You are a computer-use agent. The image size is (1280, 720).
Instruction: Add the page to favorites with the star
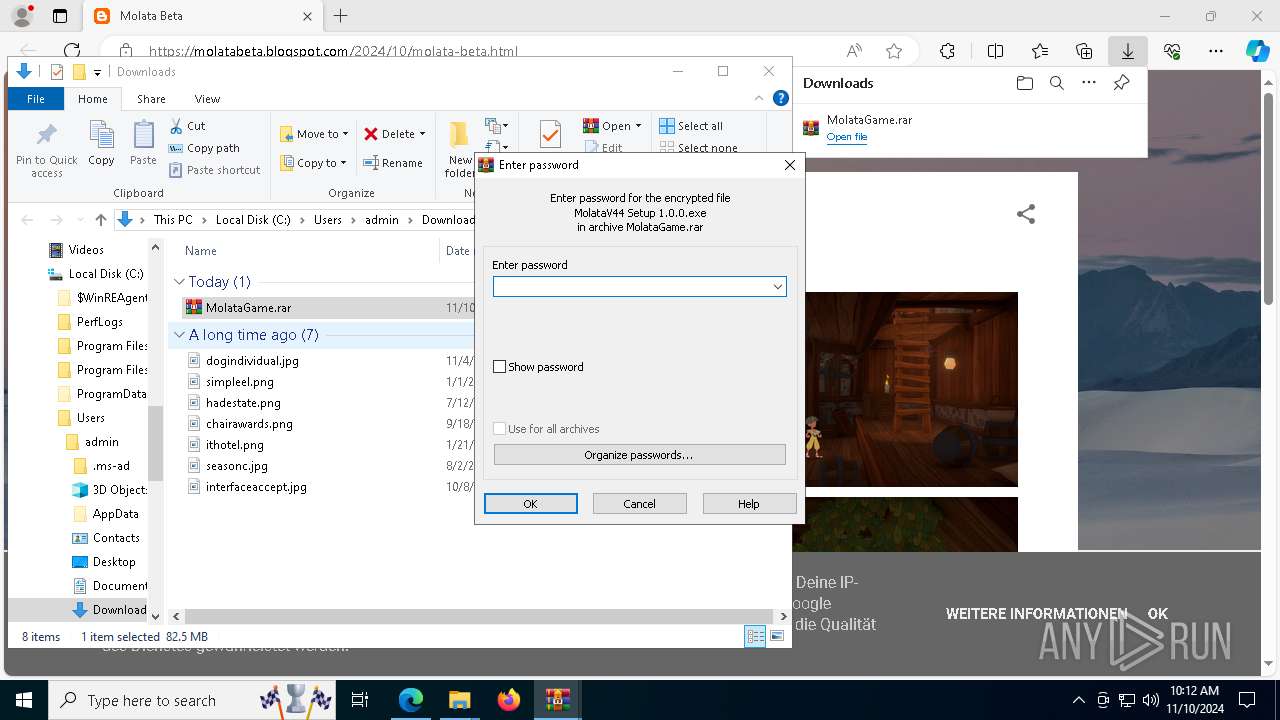point(894,51)
